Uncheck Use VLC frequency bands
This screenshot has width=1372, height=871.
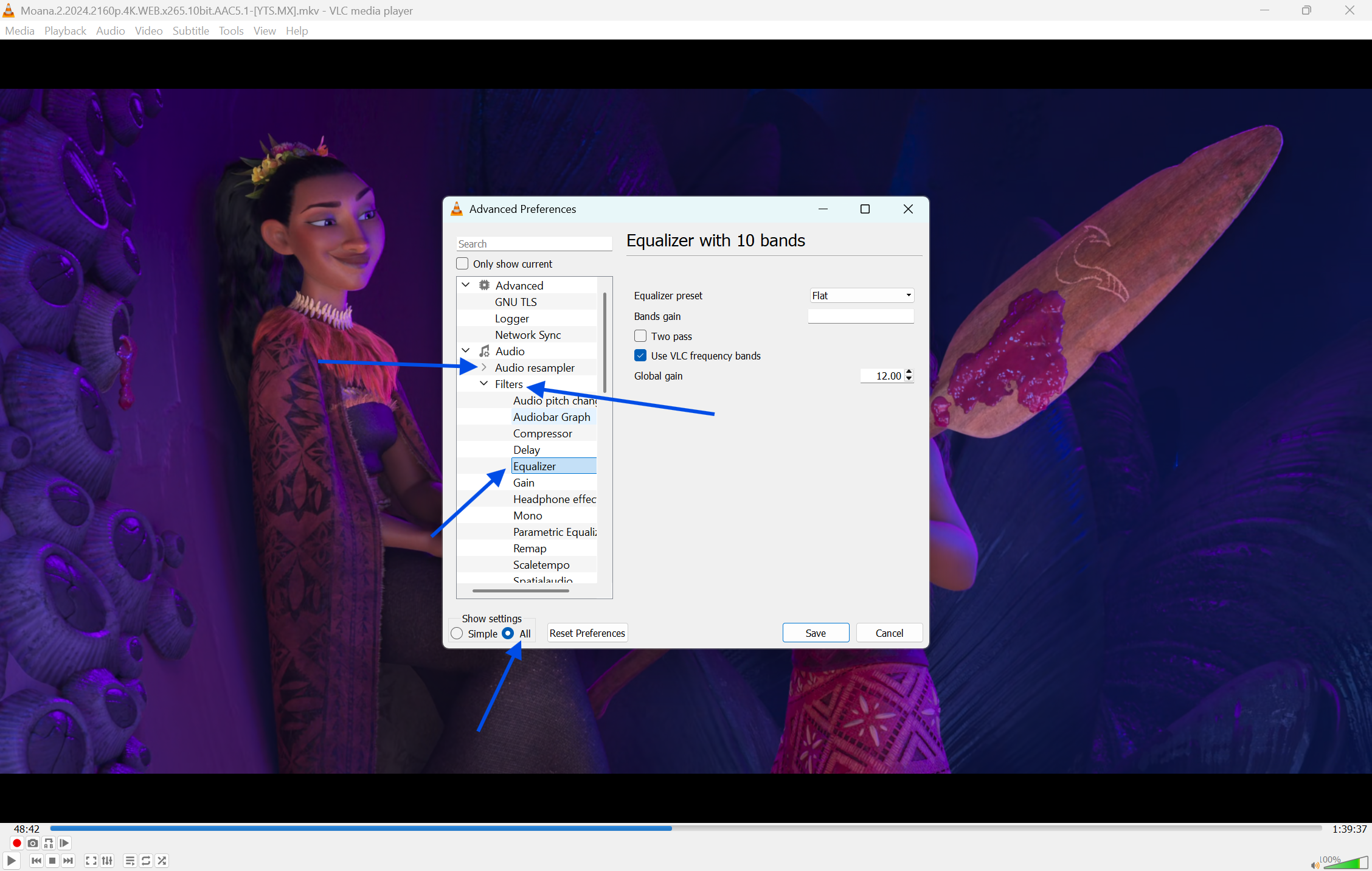coord(640,356)
